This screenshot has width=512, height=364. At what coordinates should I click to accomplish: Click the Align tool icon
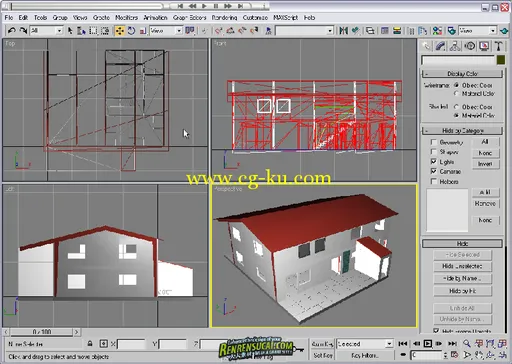coord(355,31)
